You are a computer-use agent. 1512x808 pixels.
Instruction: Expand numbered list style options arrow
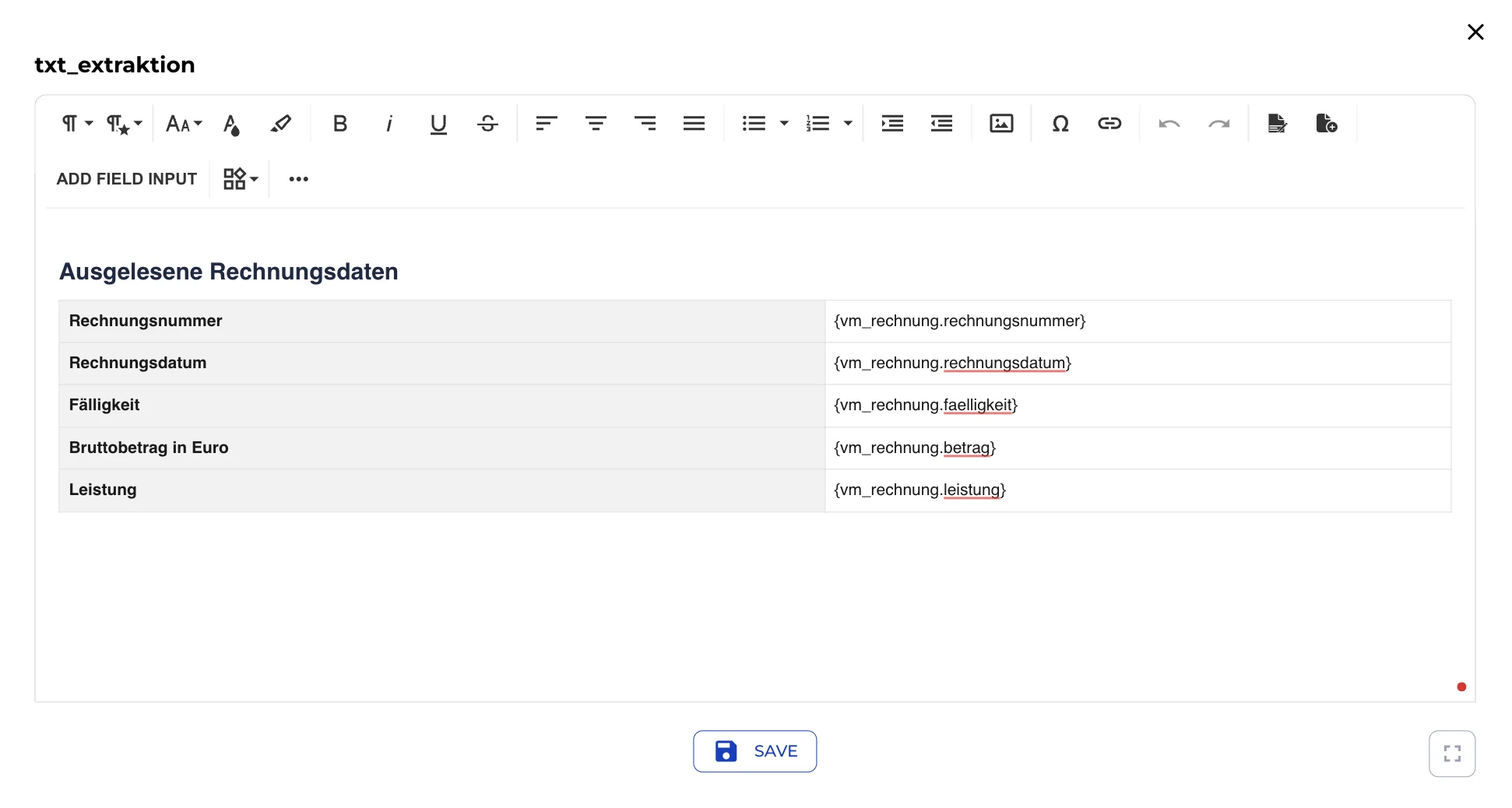(x=848, y=123)
